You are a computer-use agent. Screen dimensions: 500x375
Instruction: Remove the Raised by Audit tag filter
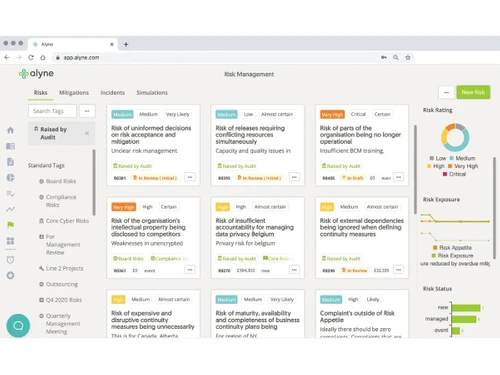(87, 133)
